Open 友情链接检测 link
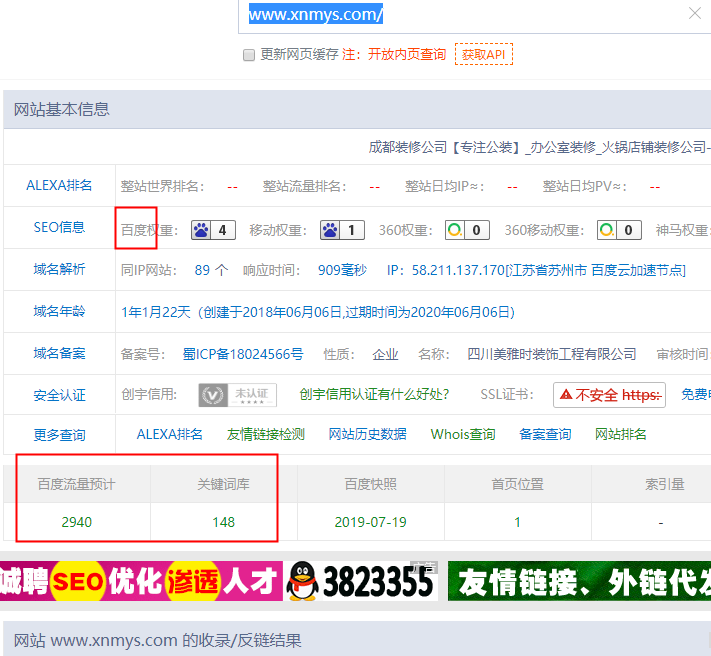This screenshot has height=656, width=711. pos(266,434)
